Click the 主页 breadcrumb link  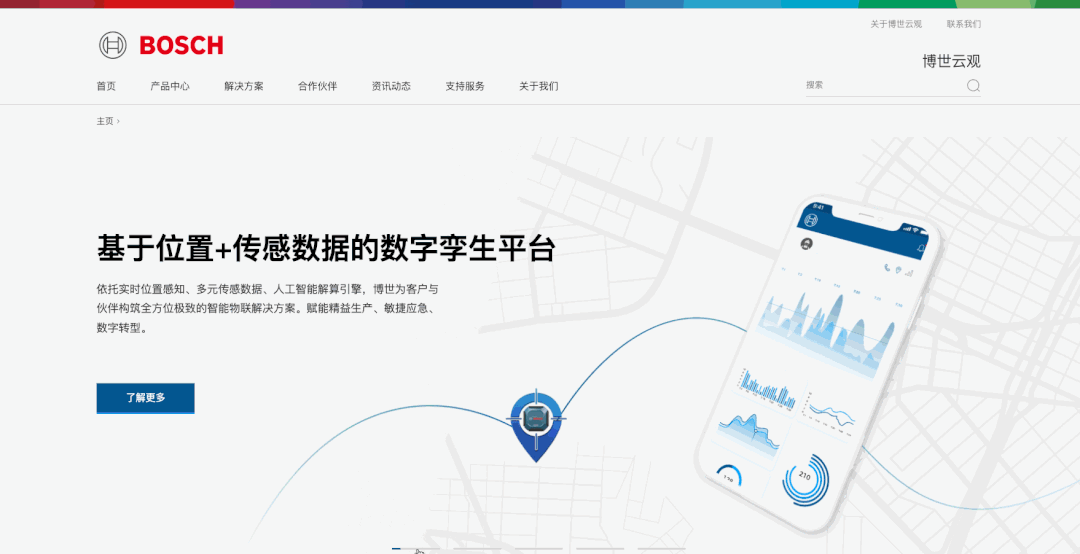105,121
